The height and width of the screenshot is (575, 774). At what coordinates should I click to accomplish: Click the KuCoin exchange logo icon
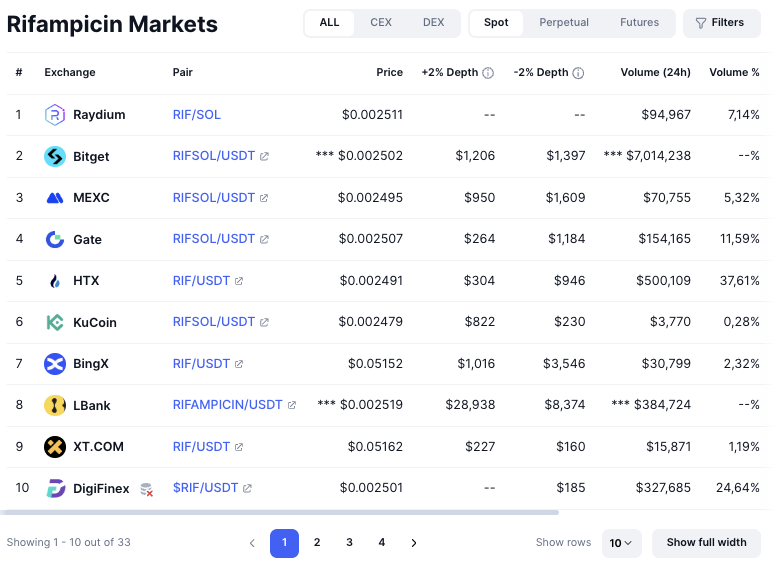[55, 322]
